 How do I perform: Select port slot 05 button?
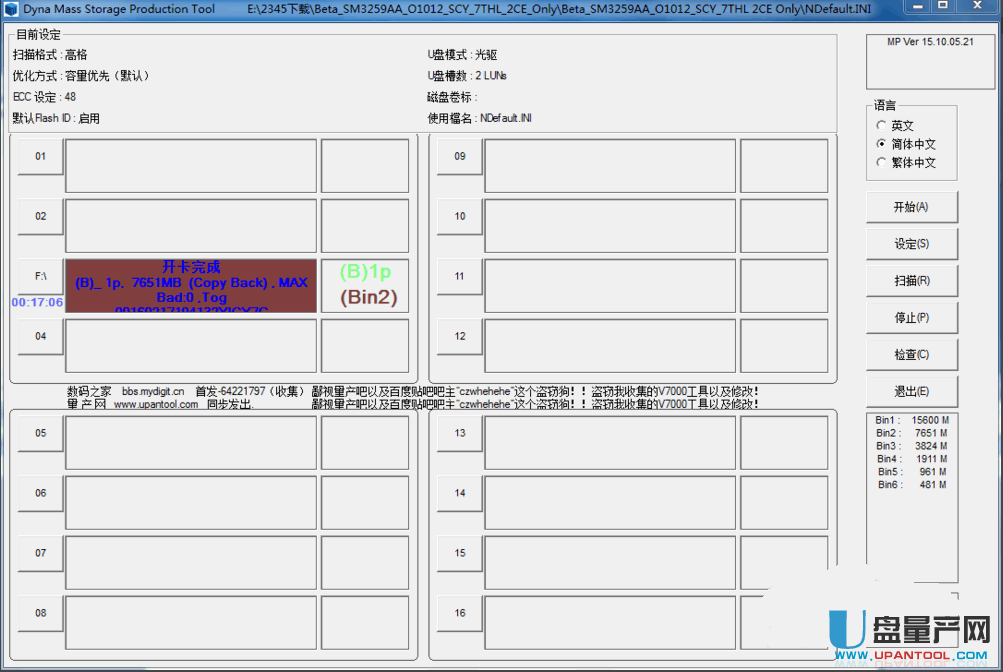pos(40,433)
